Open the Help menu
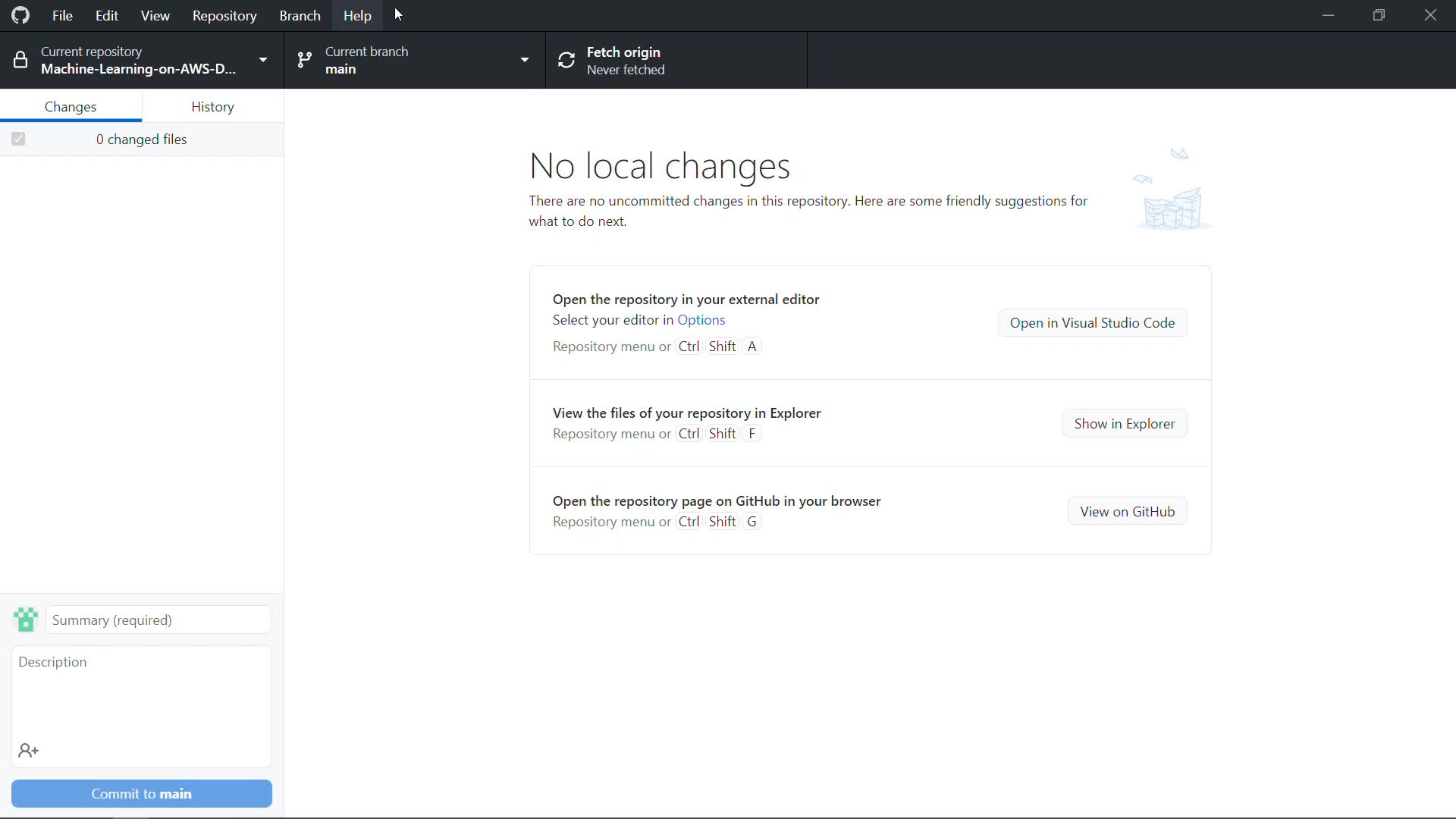The height and width of the screenshot is (819, 1456). (x=356, y=15)
